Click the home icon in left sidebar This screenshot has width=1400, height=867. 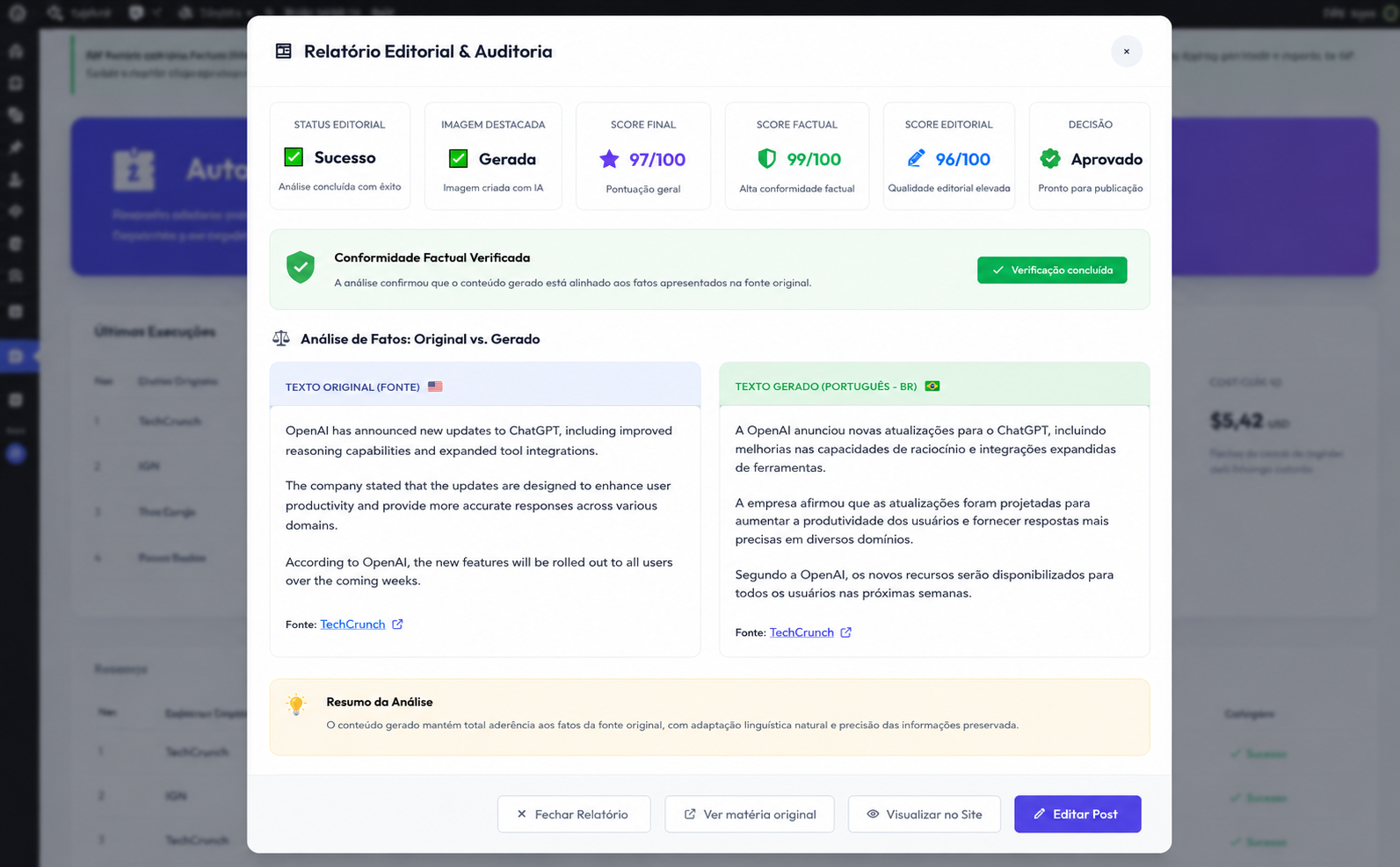[16, 51]
